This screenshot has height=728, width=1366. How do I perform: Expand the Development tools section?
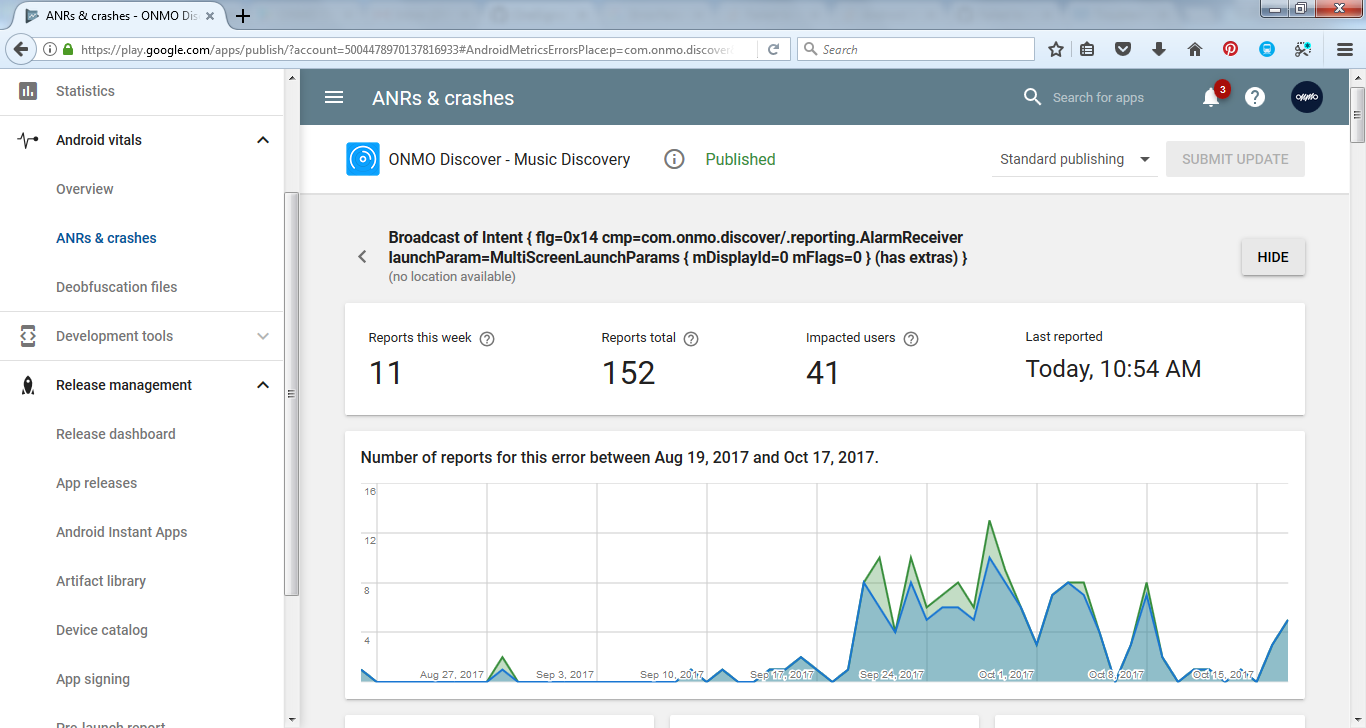coord(262,336)
